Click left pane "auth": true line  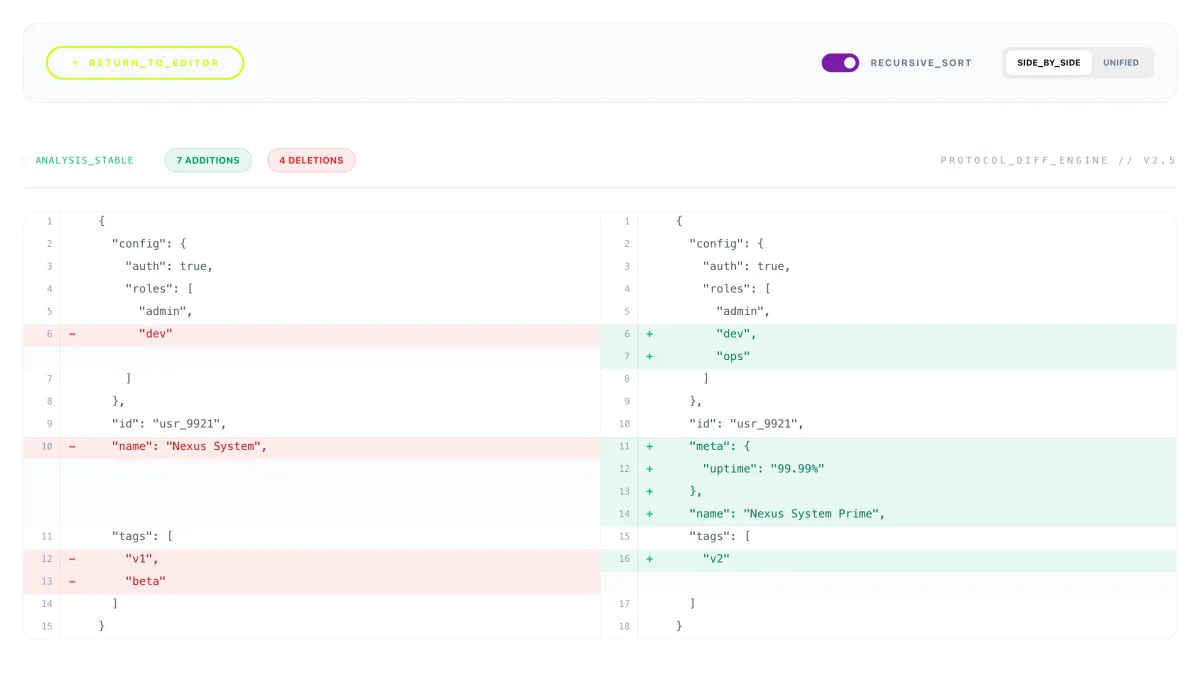(312, 266)
